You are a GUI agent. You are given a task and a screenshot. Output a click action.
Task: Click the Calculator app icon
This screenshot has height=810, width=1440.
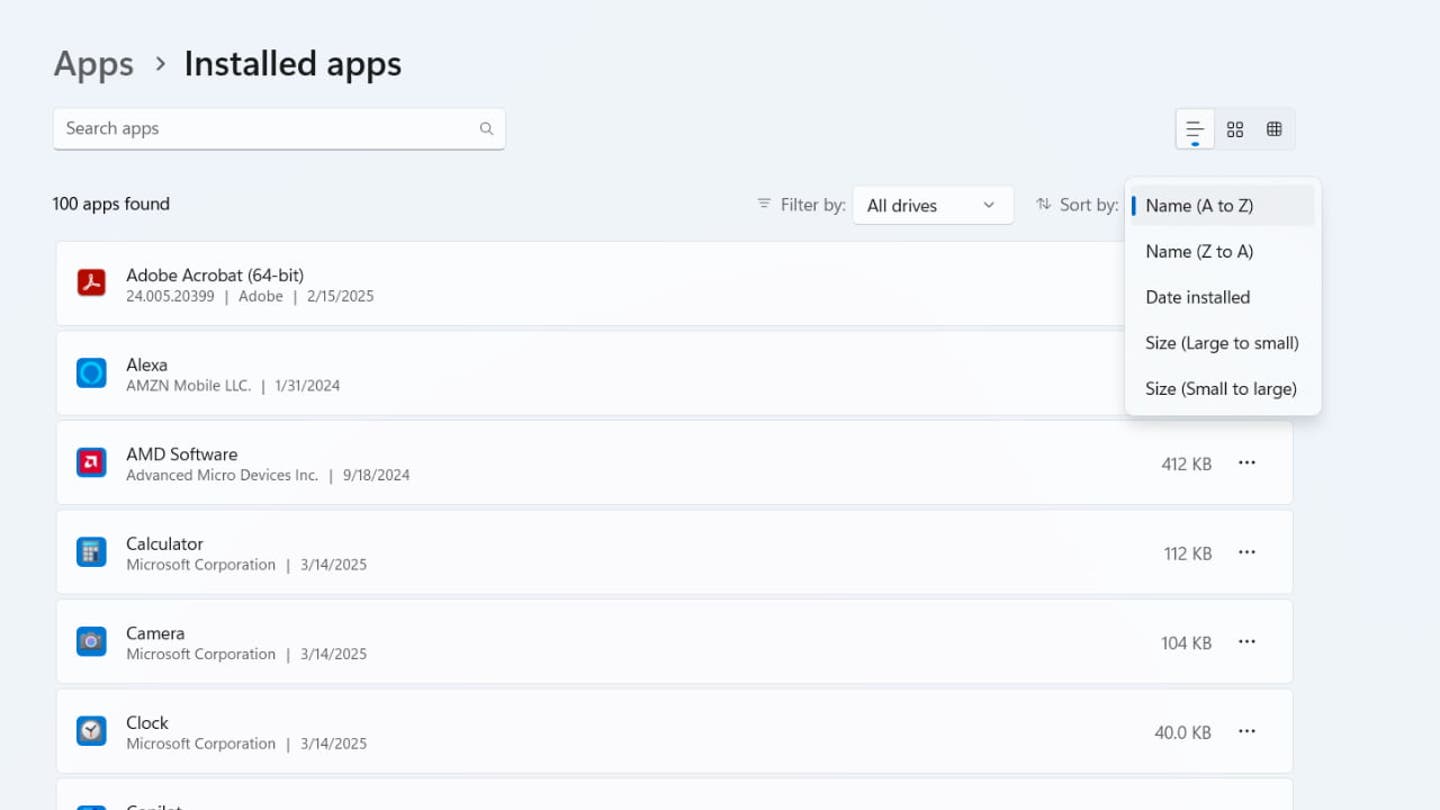pyautogui.click(x=91, y=552)
